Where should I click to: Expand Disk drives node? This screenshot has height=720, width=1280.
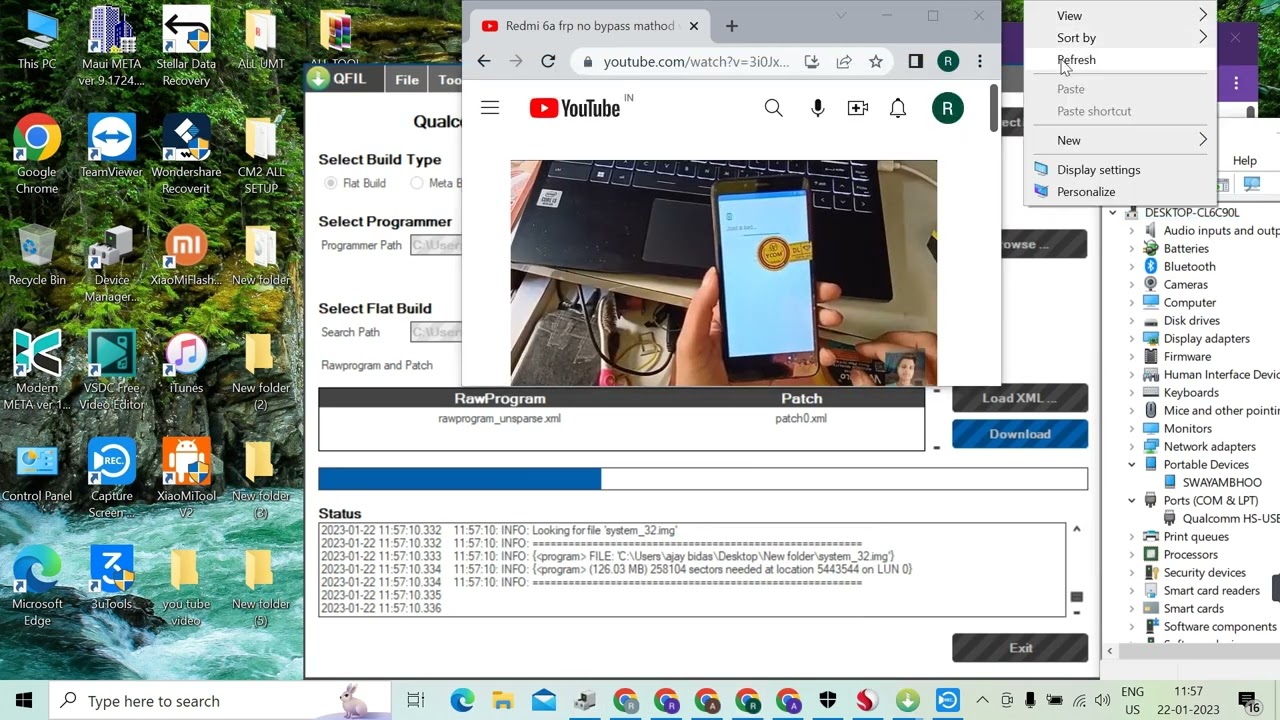tap(1132, 320)
